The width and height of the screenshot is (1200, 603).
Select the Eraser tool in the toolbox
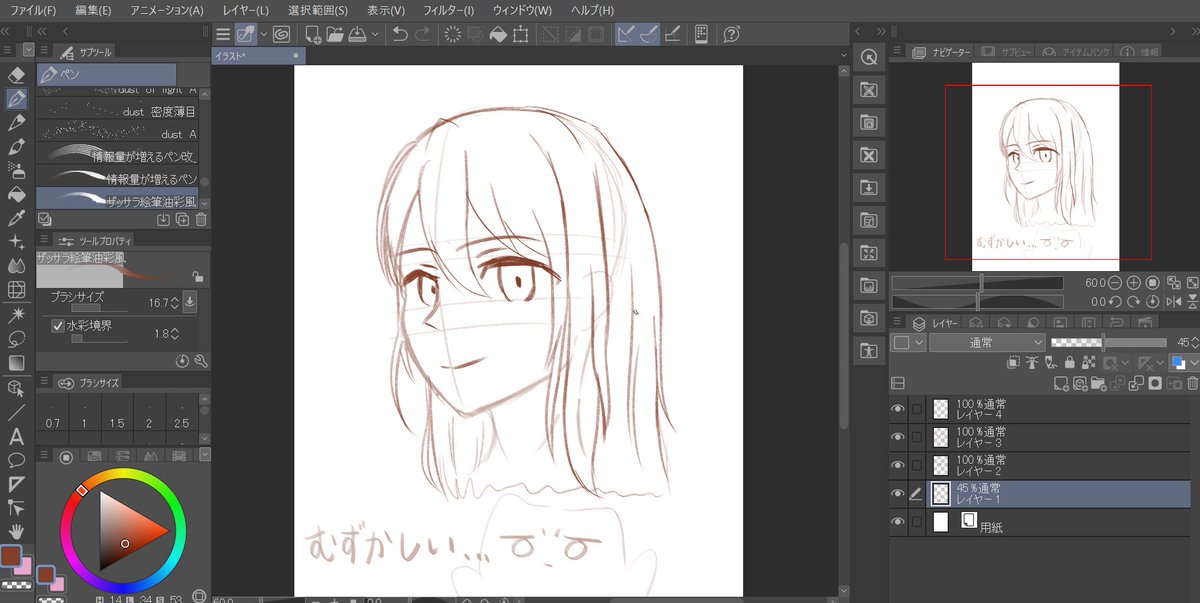tap(16, 75)
